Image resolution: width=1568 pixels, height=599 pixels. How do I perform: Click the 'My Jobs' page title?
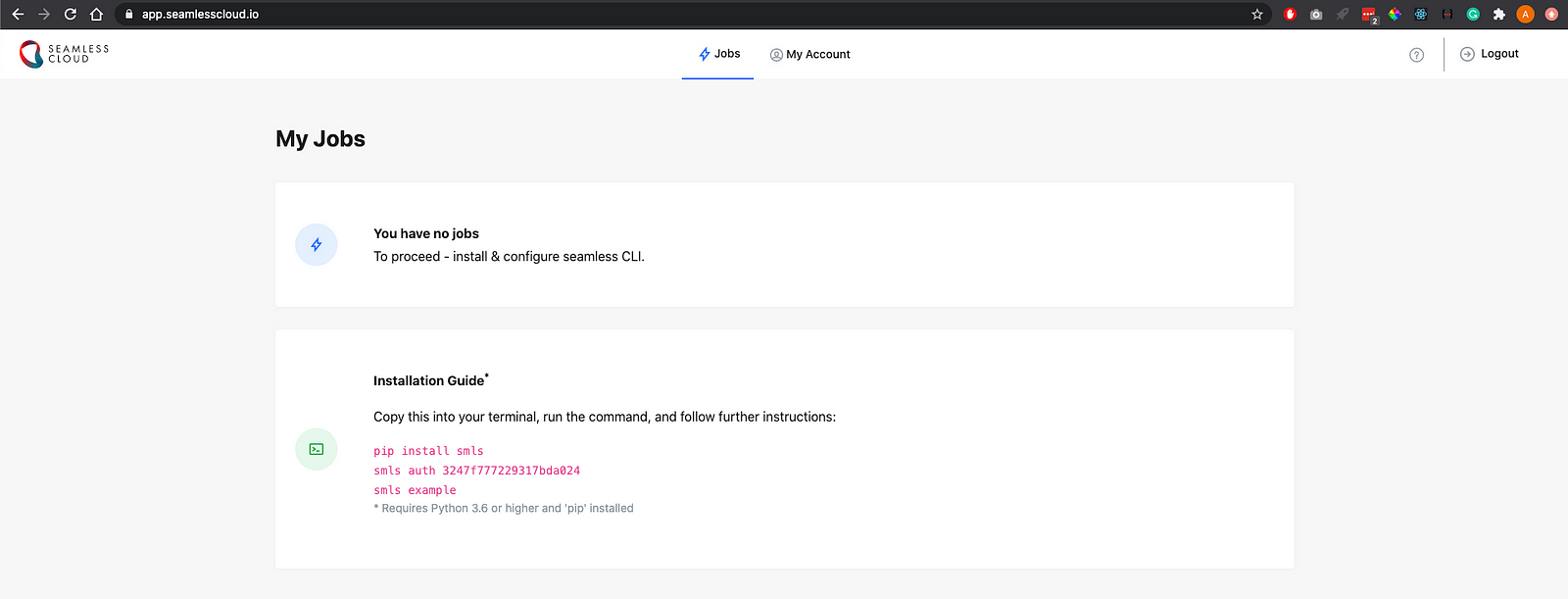coord(320,139)
